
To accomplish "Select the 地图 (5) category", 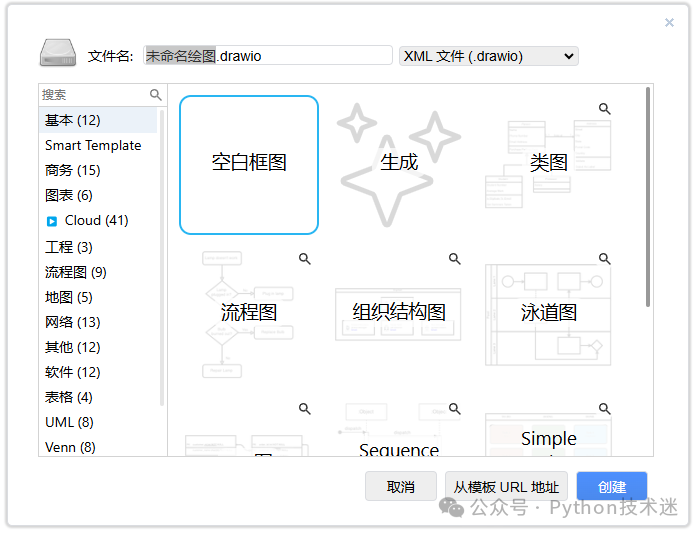I will coord(98,297).
